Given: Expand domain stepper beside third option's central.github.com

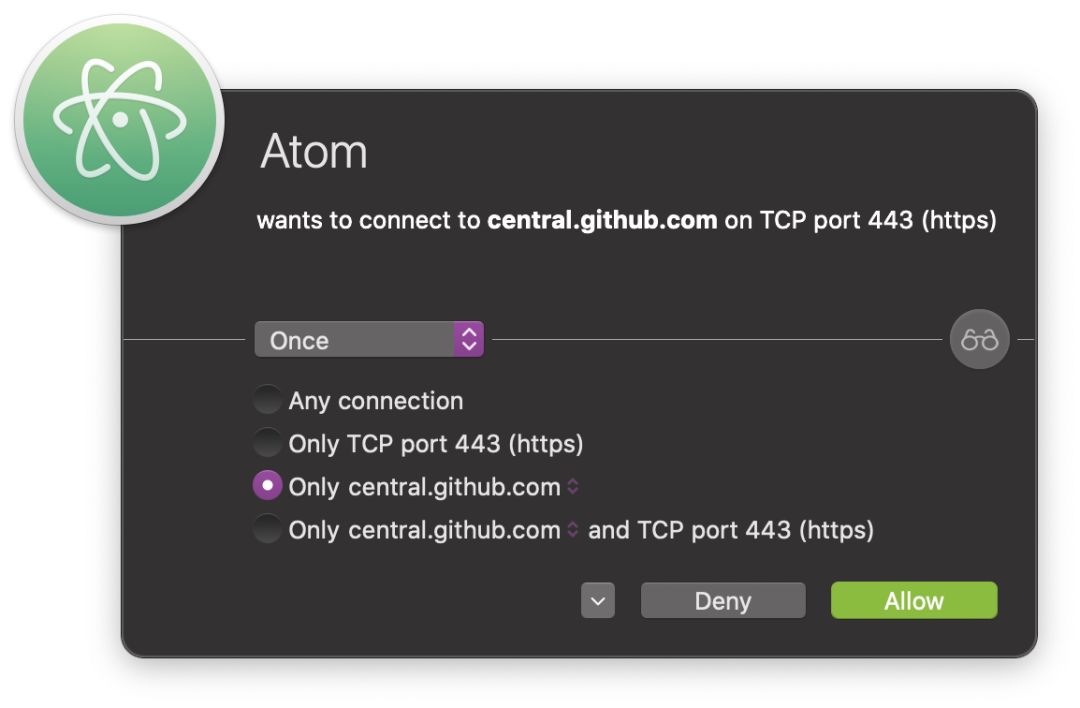Looking at the screenshot, I should [573, 487].
